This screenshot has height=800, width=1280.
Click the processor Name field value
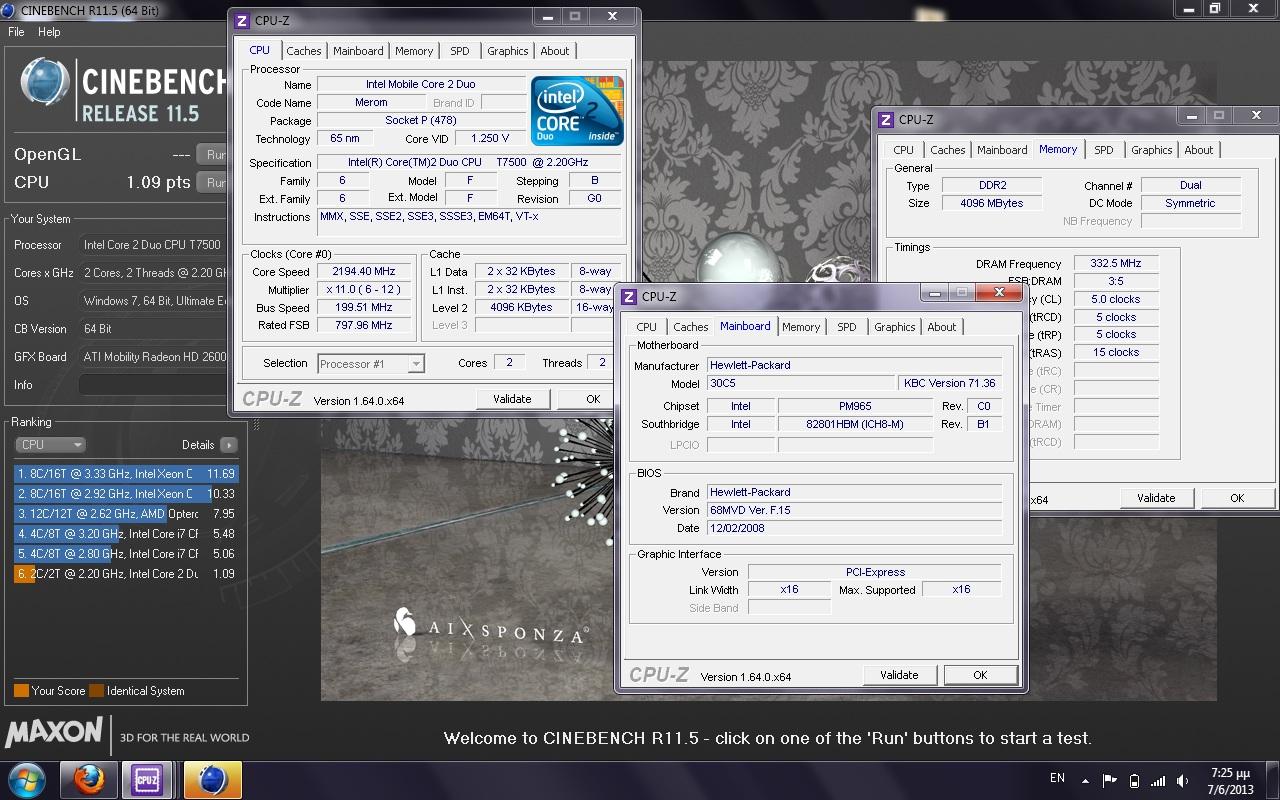coord(421,85)
